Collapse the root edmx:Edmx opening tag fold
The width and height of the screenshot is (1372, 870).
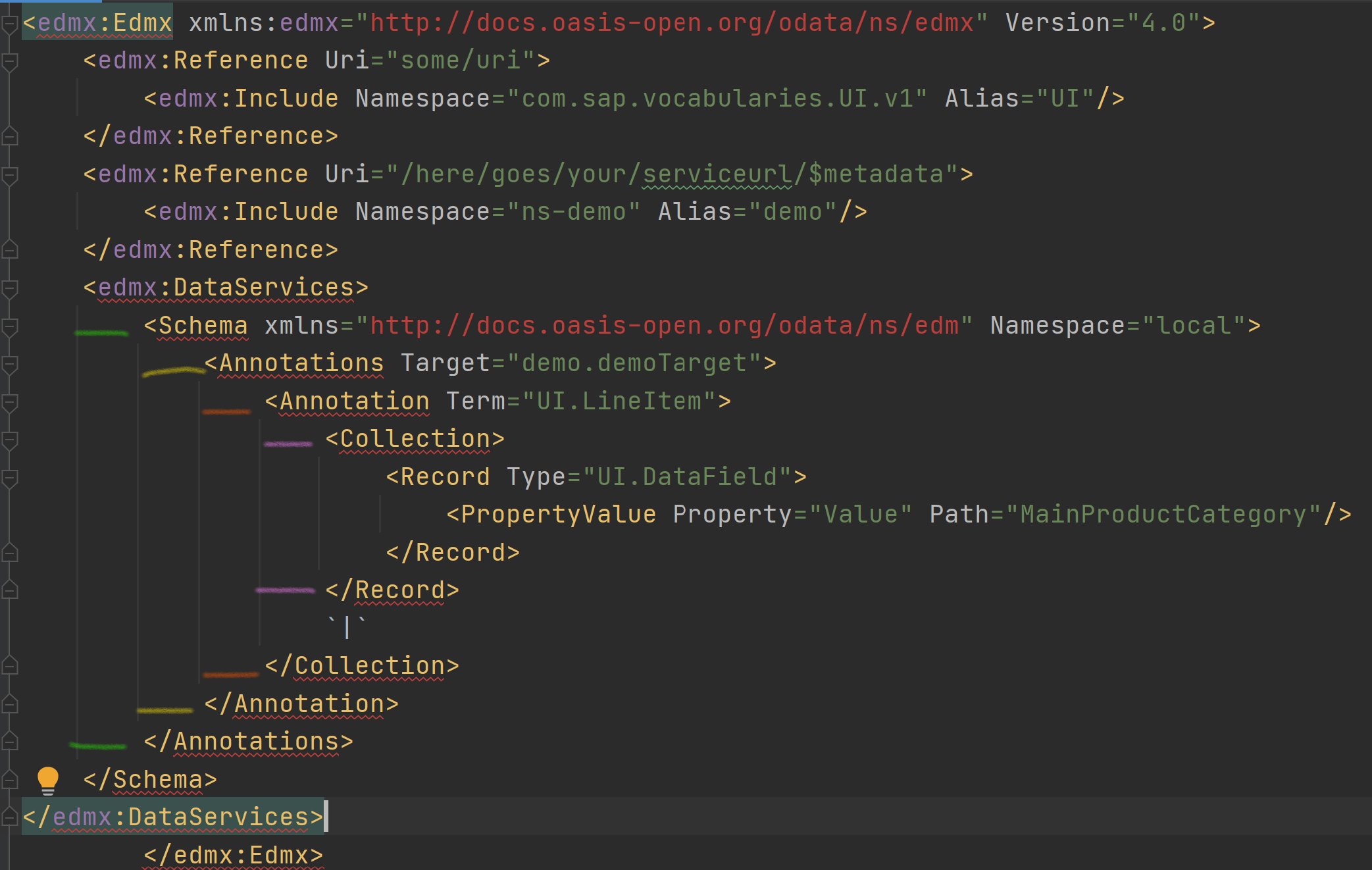pos(9,24)
